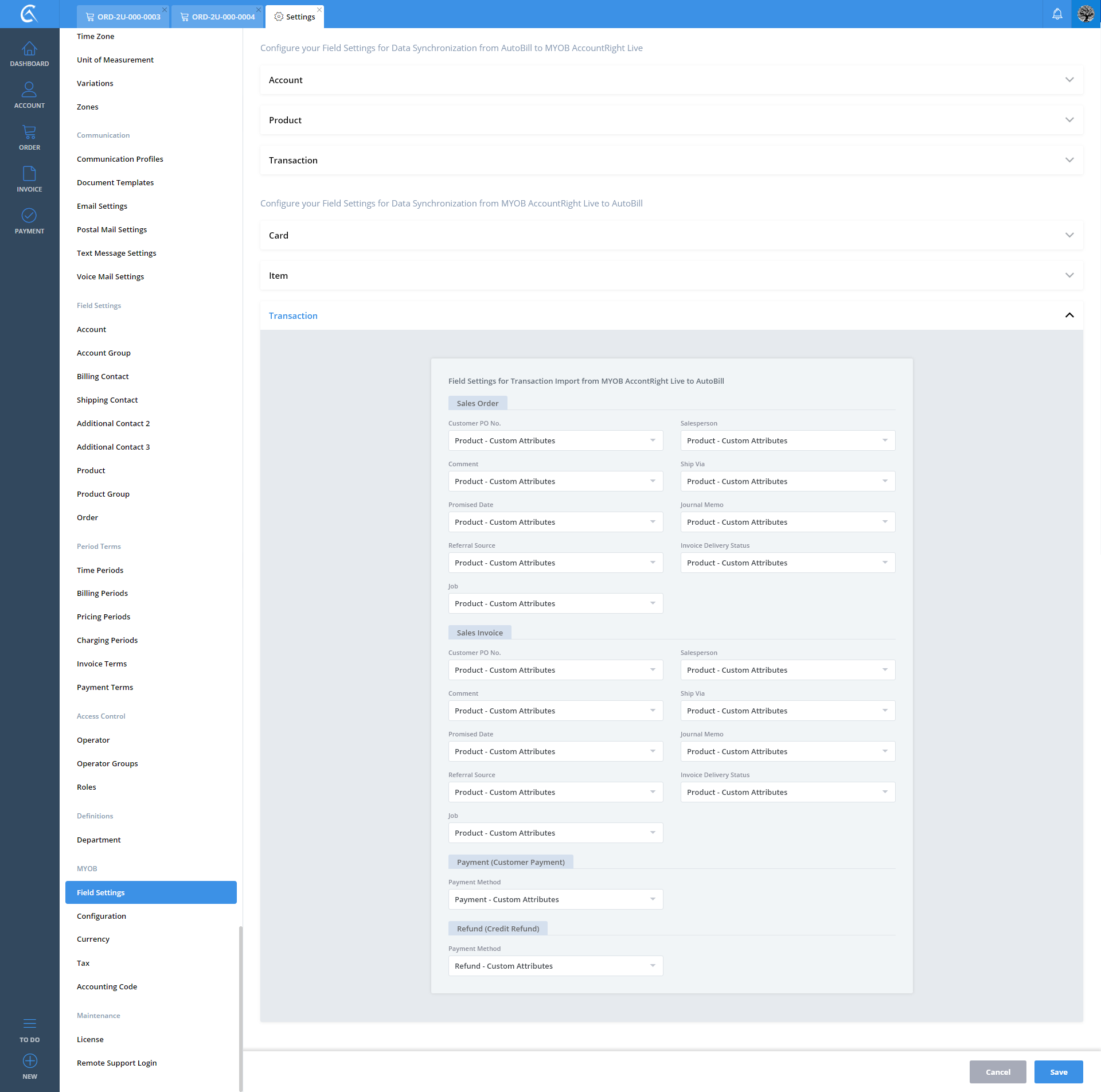1101x1092 pixels.
Task: Open the notifications bell
Action: (1057, 14)
